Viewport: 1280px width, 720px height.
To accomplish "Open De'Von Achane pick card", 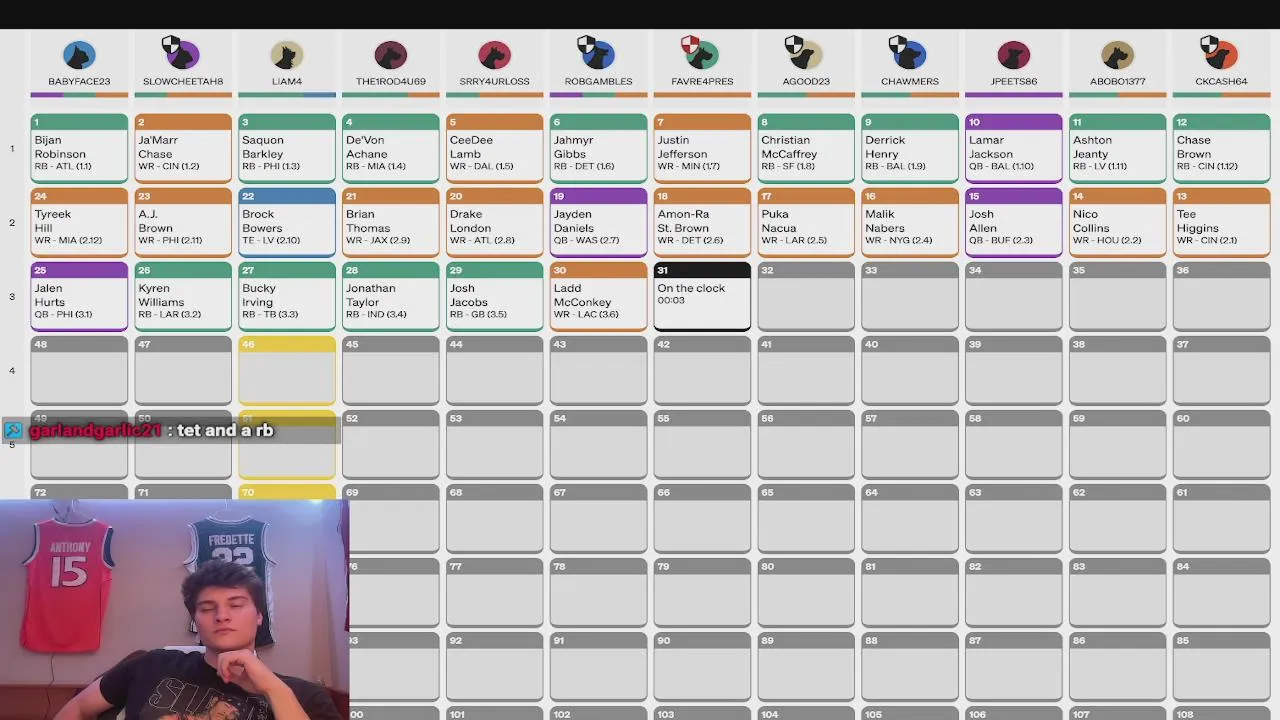I will coord(391,148).
